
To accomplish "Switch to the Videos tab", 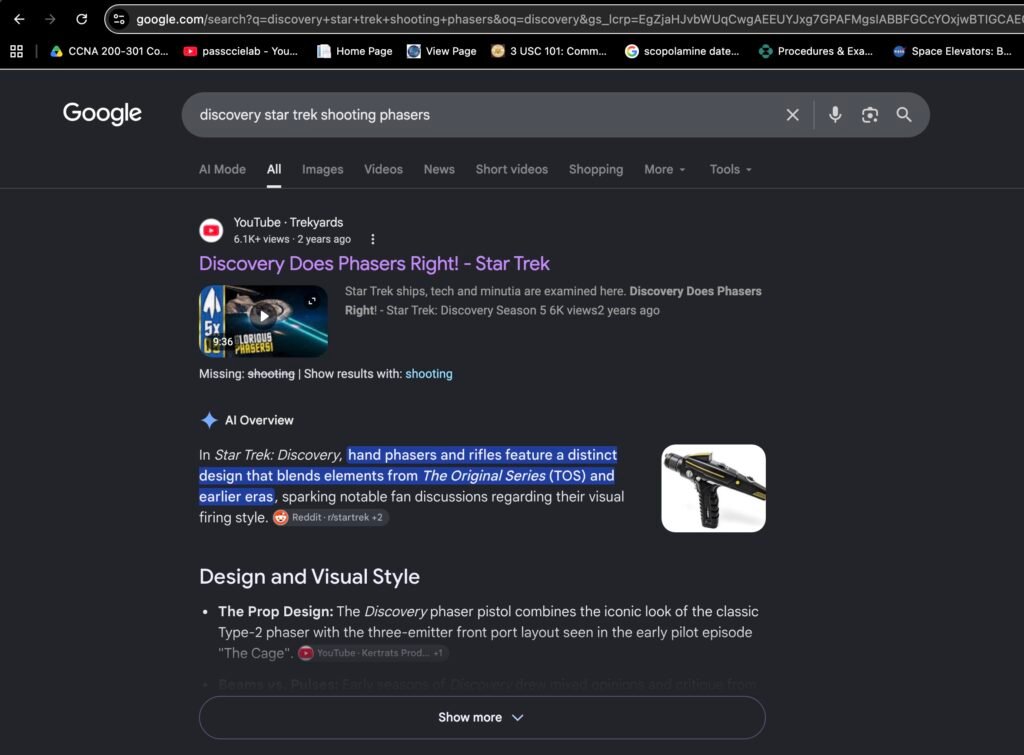I will click(383, 169).
